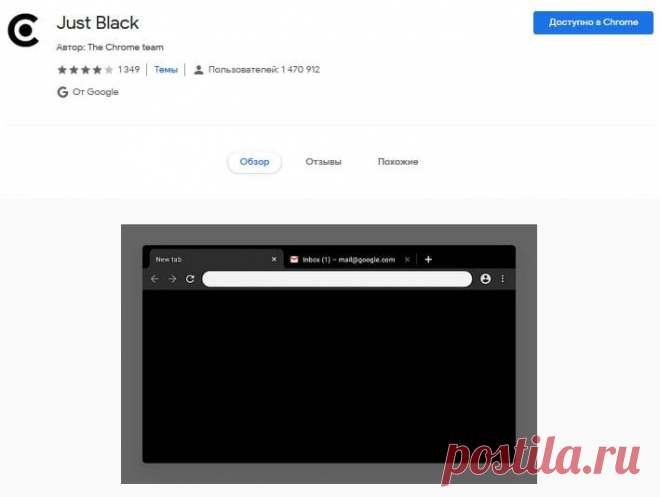
Task: Click 'Автор: The Chrome team' text
Action: coord(110,47)
